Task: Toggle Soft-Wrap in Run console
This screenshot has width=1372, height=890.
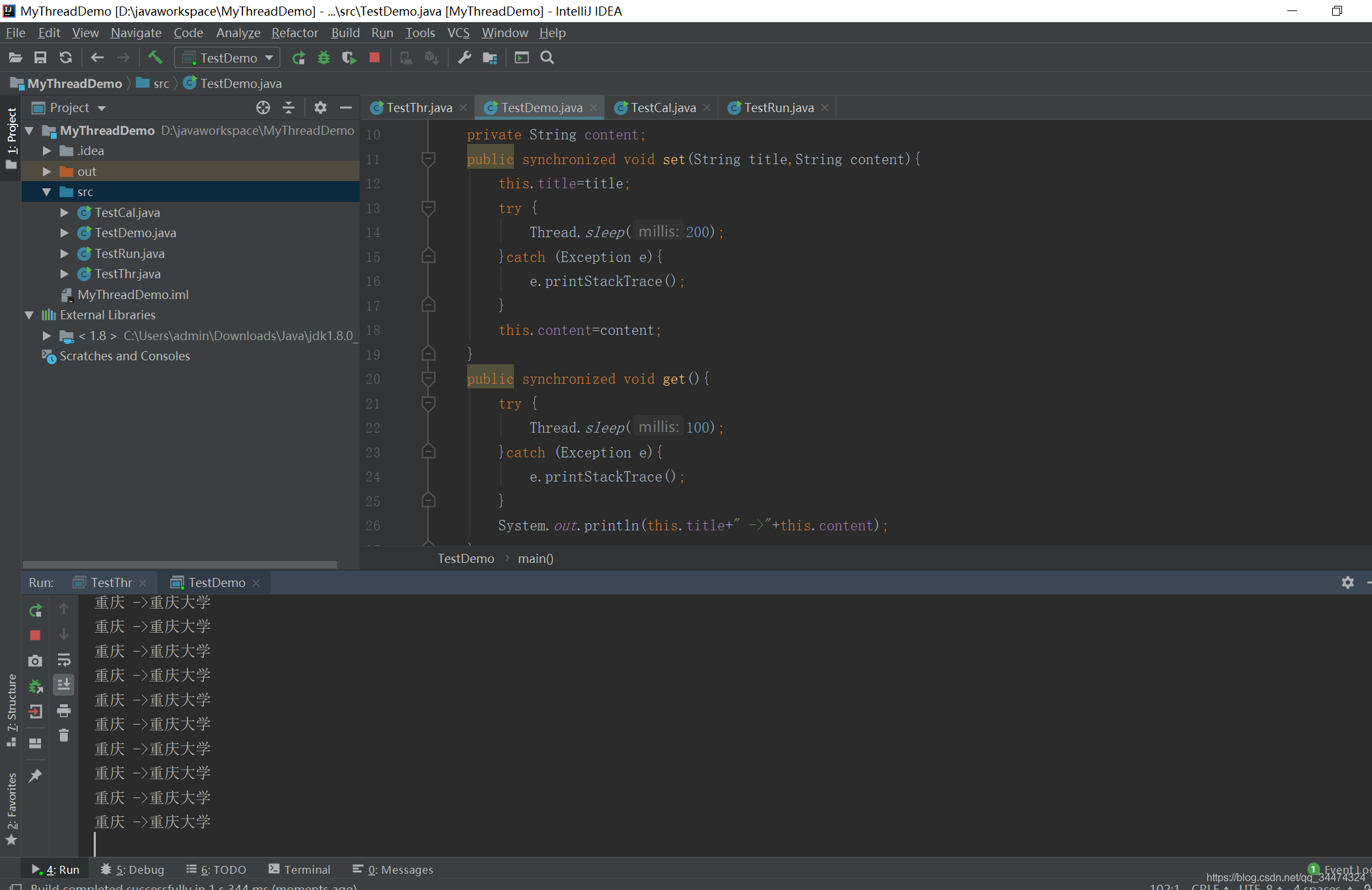Action: click(64, 660)
